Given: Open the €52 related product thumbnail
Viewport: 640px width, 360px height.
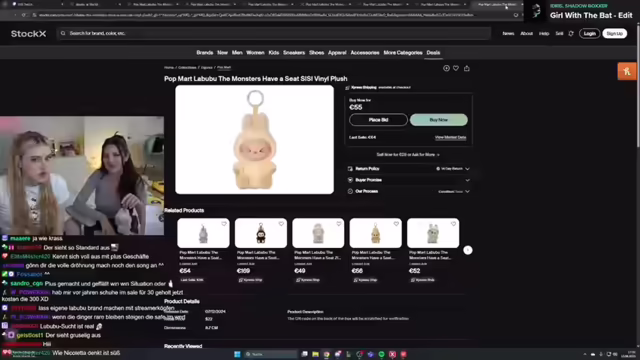Looking at the screenshot, I should tap(433, 233).
